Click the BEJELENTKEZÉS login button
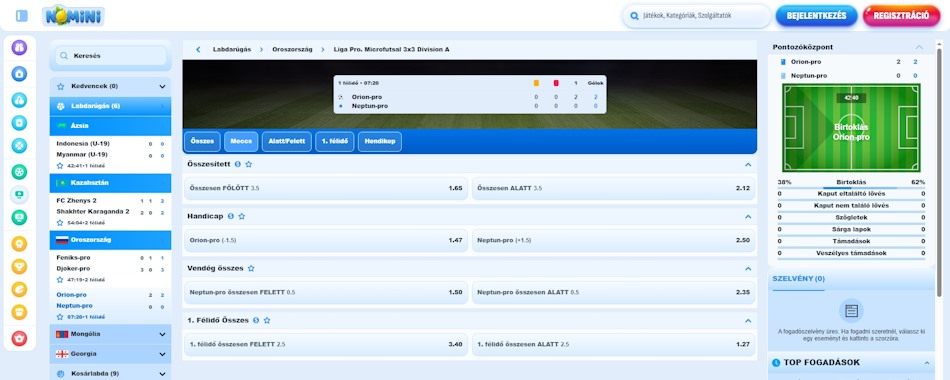 816,16
